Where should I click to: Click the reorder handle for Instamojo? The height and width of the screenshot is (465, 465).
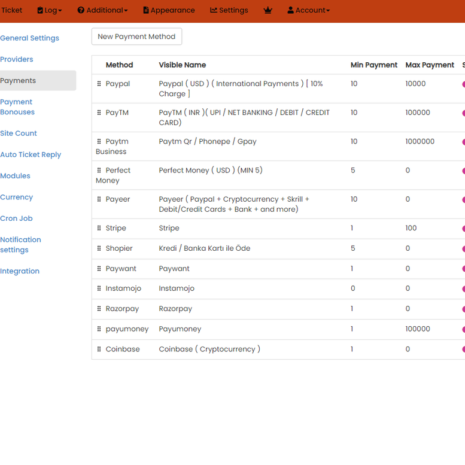coord(99,288)
